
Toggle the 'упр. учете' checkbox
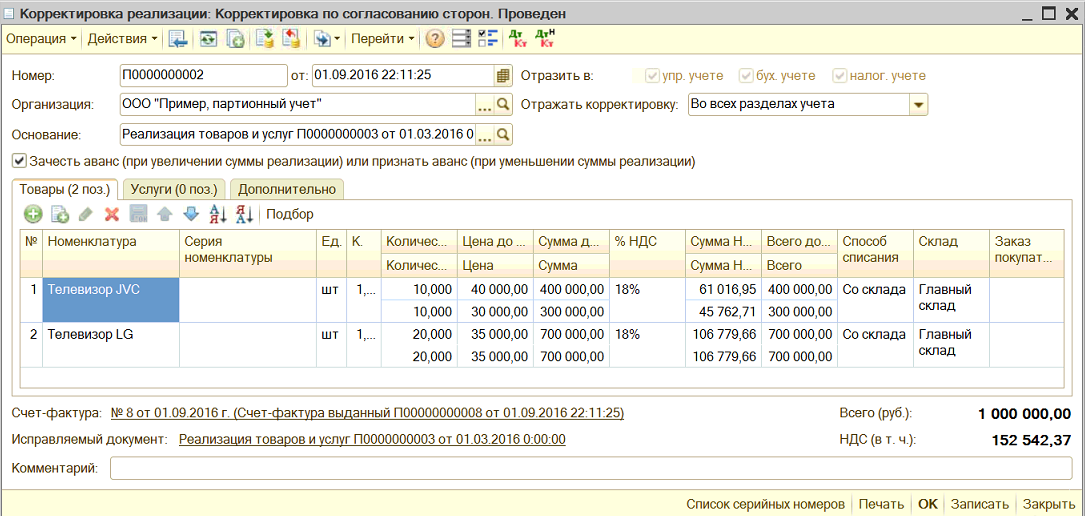point(653,76)
